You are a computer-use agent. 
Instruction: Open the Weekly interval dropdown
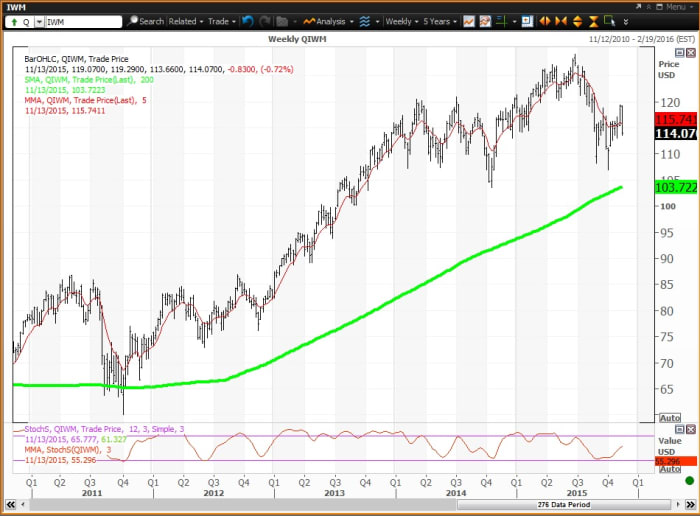[x=402, y=21]
